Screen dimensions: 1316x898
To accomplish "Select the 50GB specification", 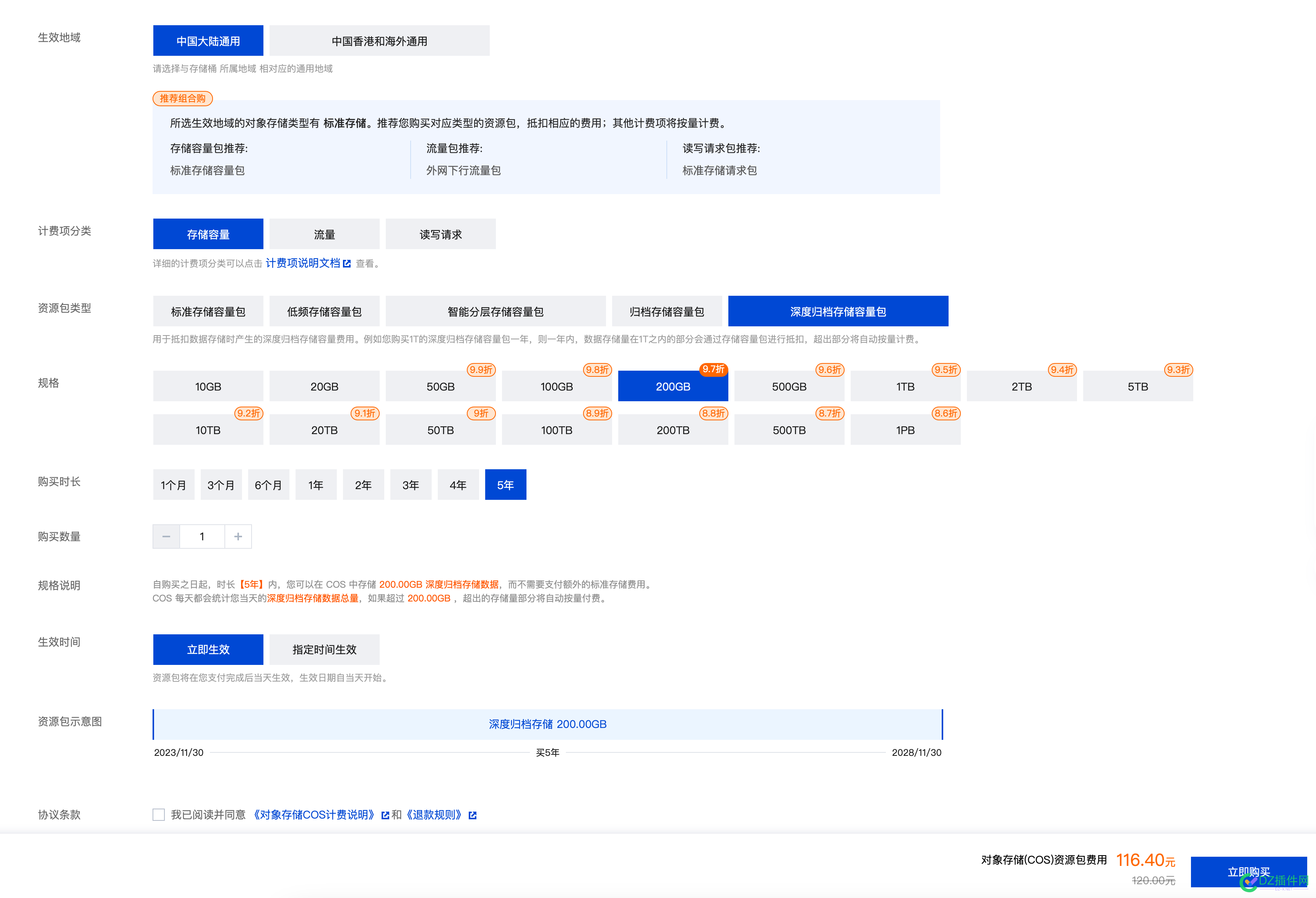I will coord(440,386).
